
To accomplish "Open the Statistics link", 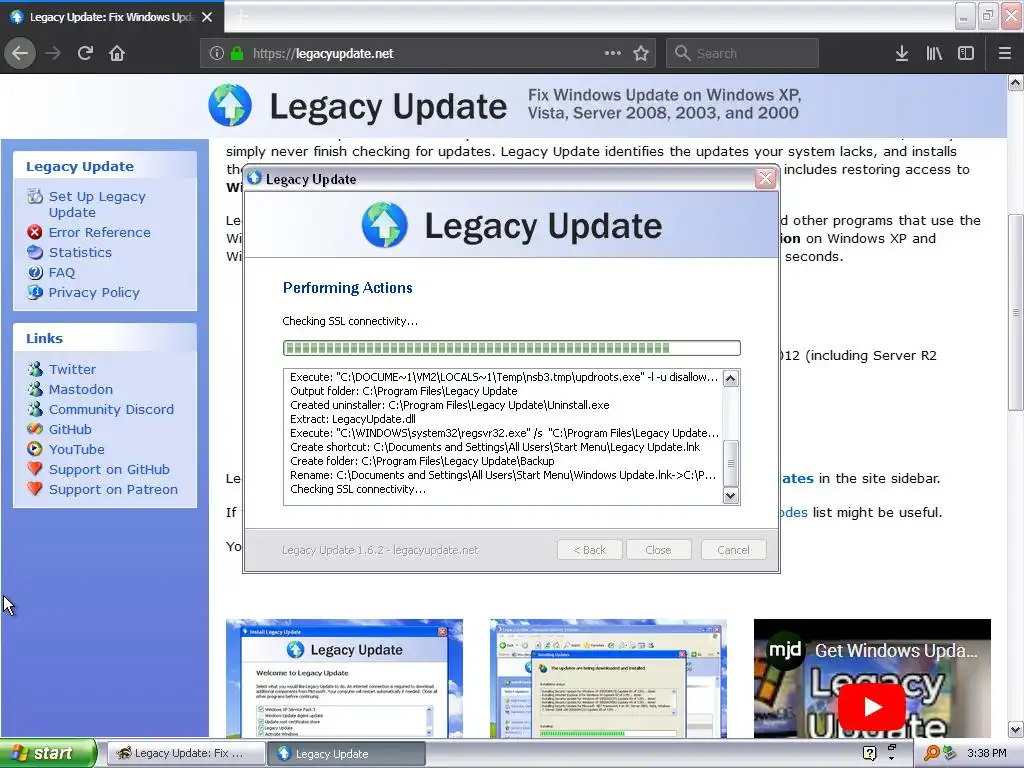I will click(x=80, y=252).
